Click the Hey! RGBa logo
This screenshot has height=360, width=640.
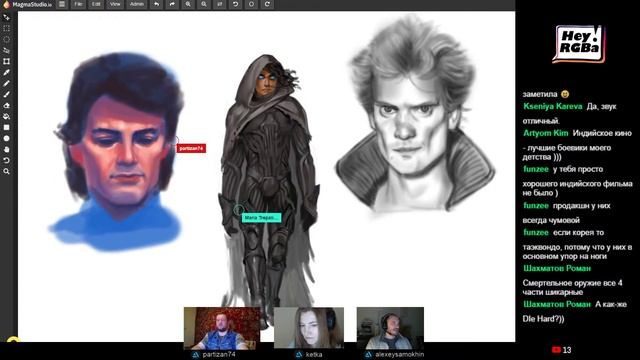tap(579, 44)
